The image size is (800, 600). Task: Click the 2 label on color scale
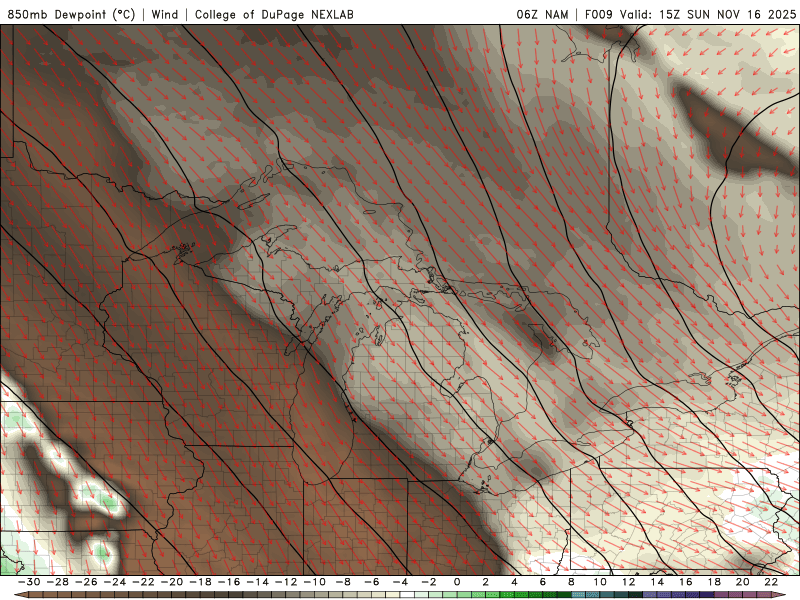pyautogui.click(x=486, y=582)
